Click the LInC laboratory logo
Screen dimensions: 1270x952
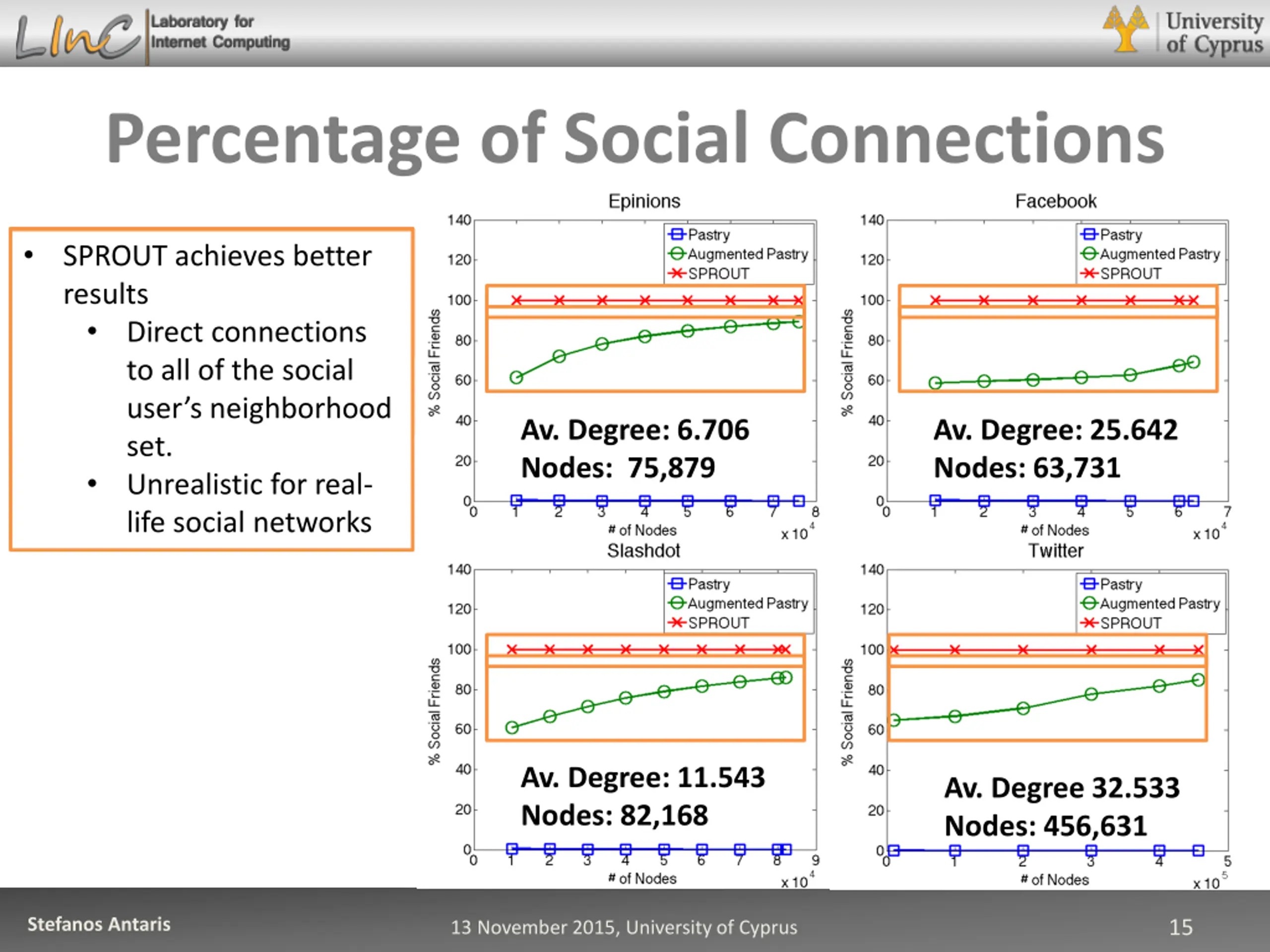coord(78,37)
